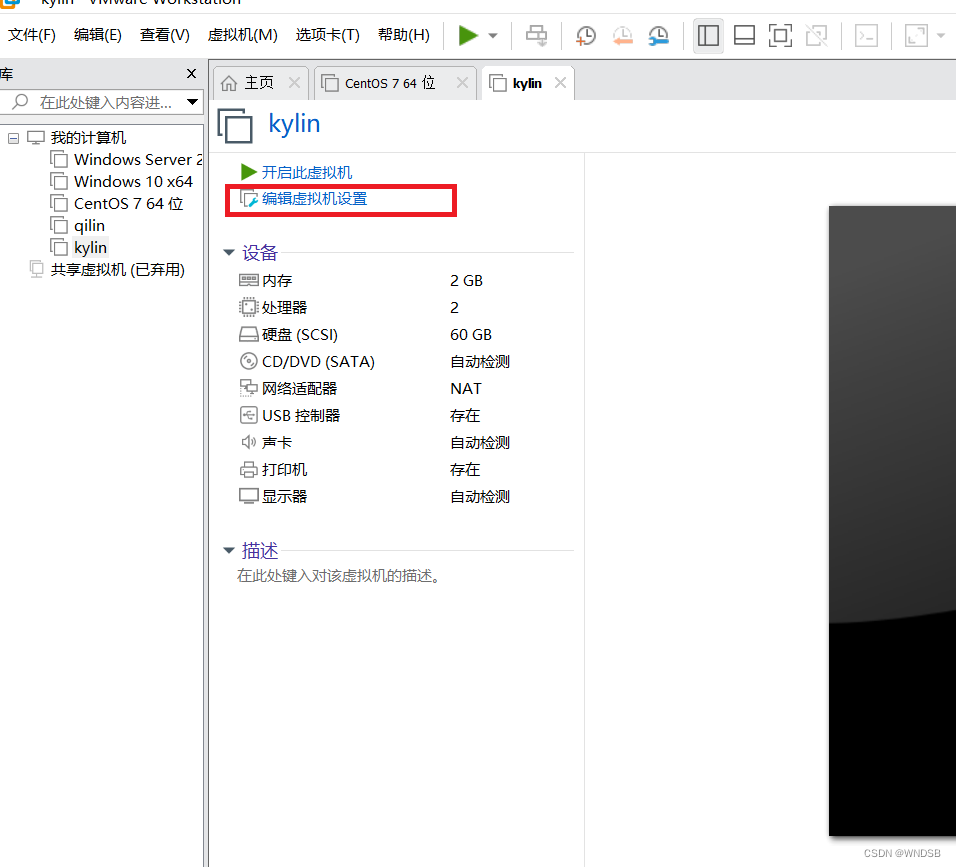Click the hard disk icon beside 硬盘
956x867 pixels.
[249, 334]
